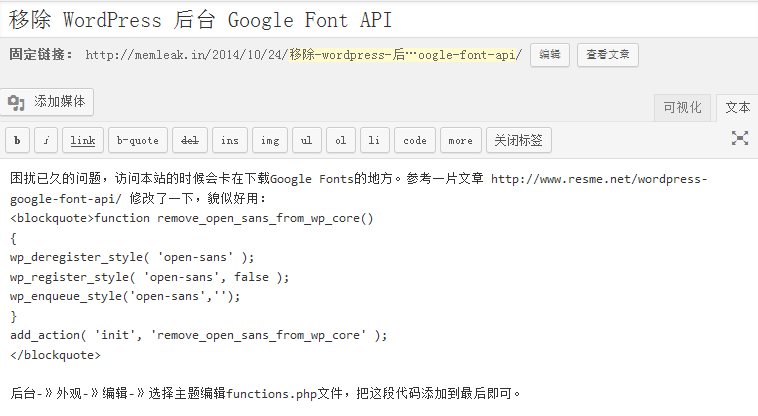Screen dimensions: 758x416
Task: Click the 固定链接 label
Action: [x=41, y=55]
